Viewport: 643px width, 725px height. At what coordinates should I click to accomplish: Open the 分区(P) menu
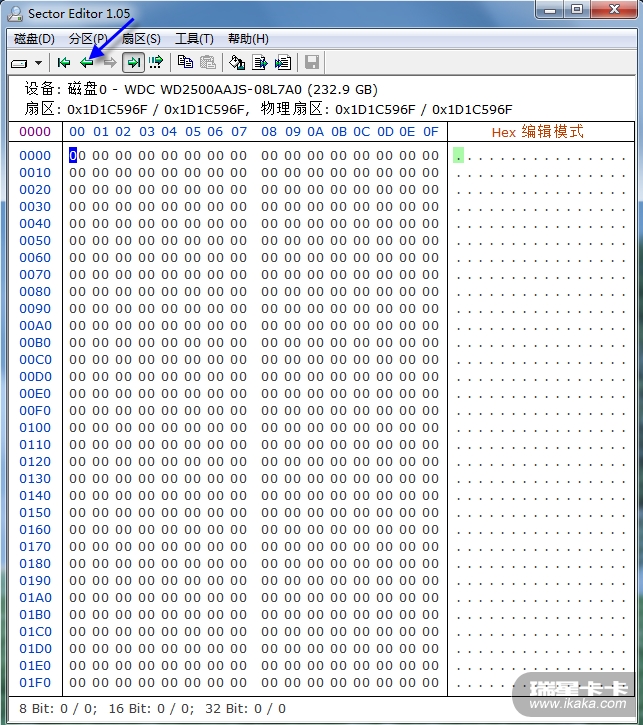click(x=88, y=39)
